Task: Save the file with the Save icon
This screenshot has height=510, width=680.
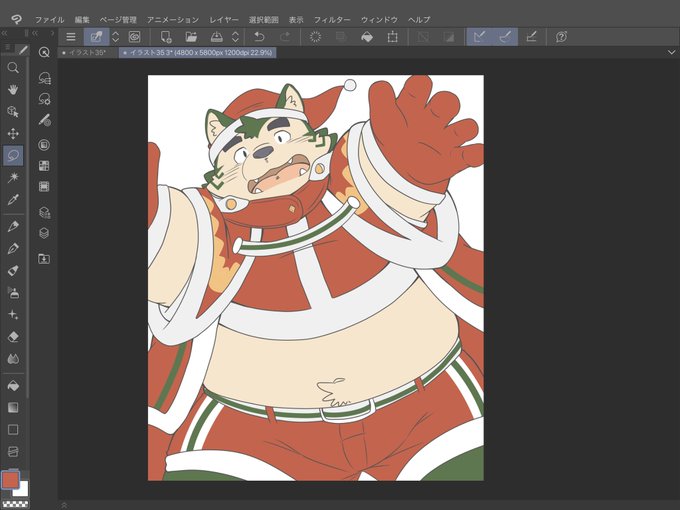Action: (216, 37)
